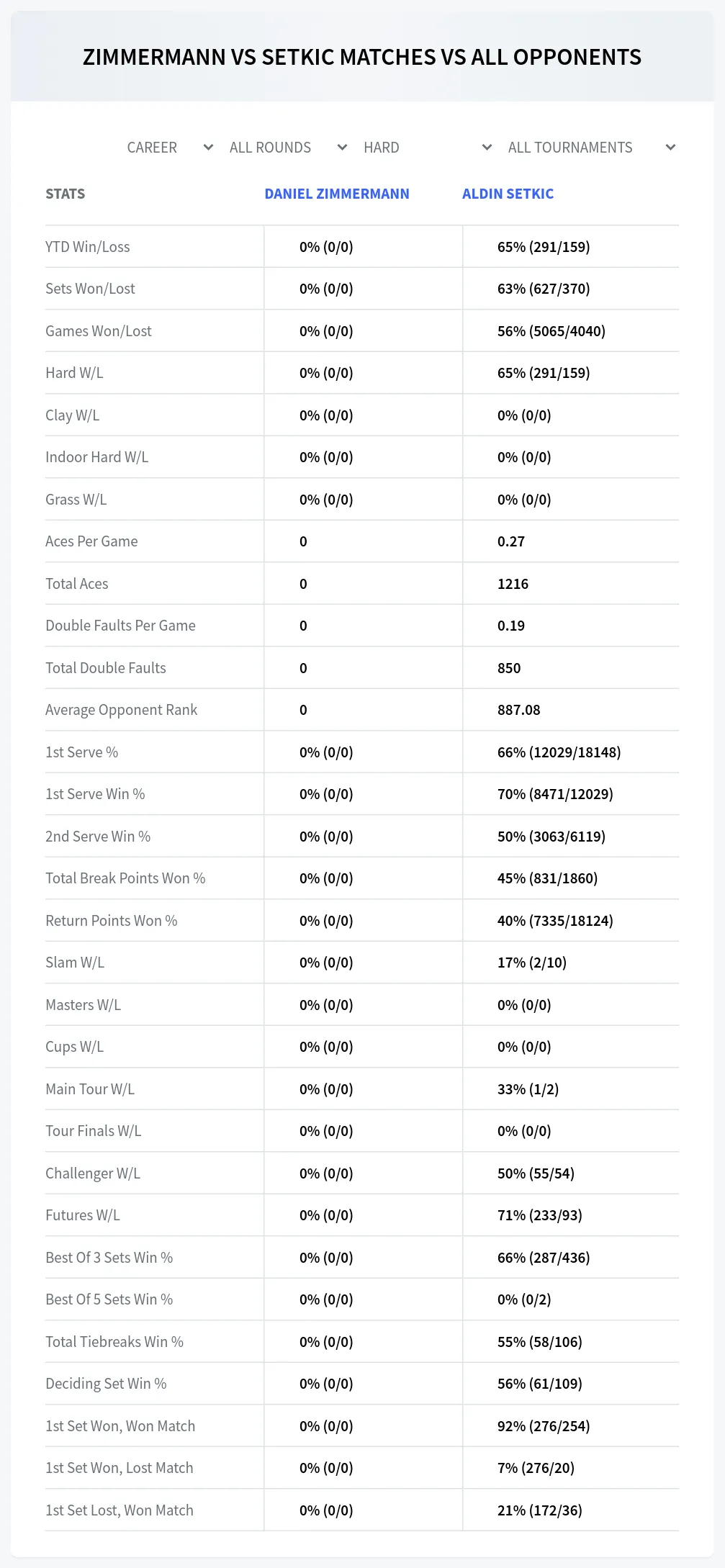The image size is (725, 1568).
Task: Open the CAREER period dropdown
Action: pyautogui.click(x=169, y=148)
